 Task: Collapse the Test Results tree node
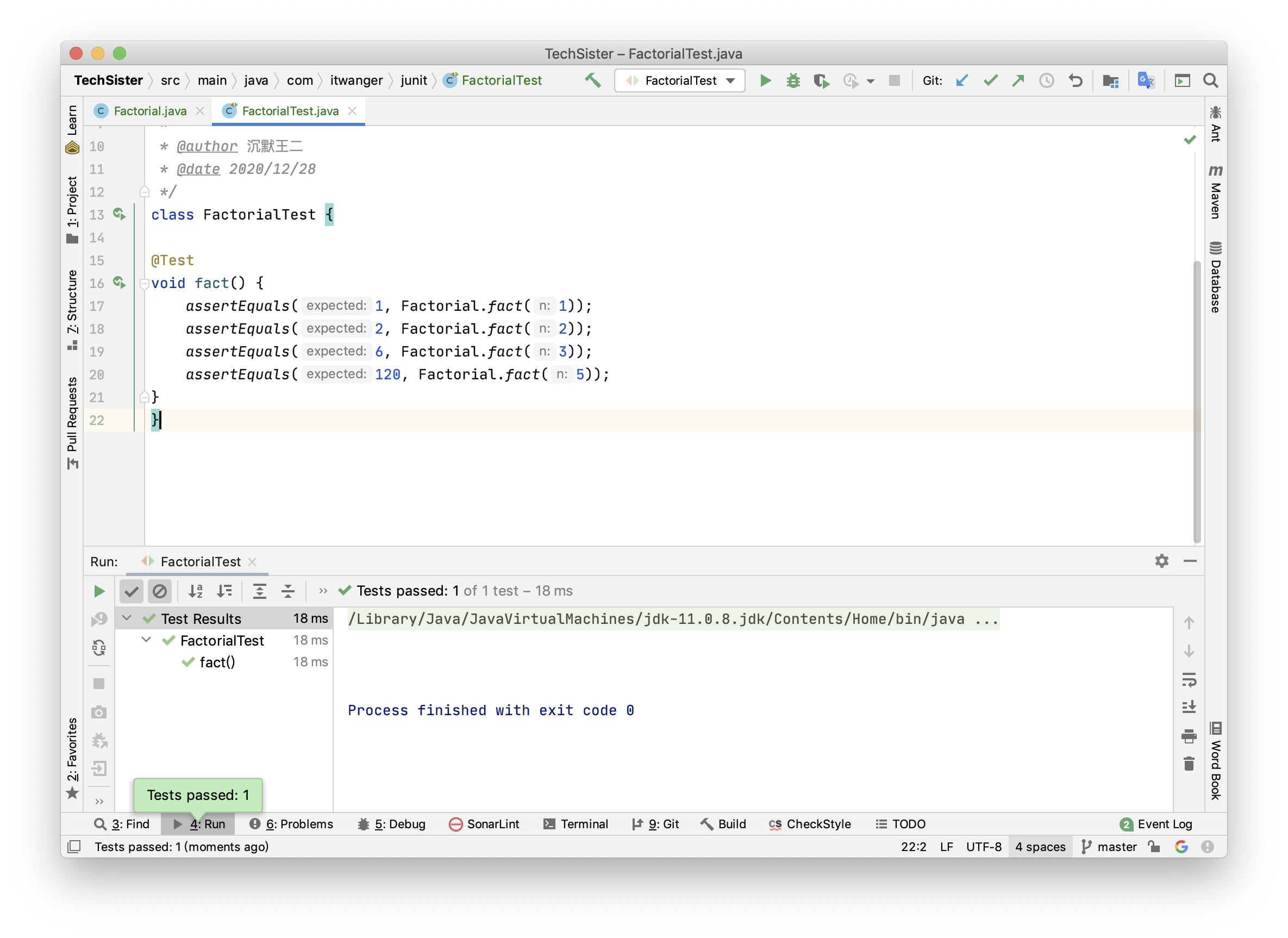(127, 618)
